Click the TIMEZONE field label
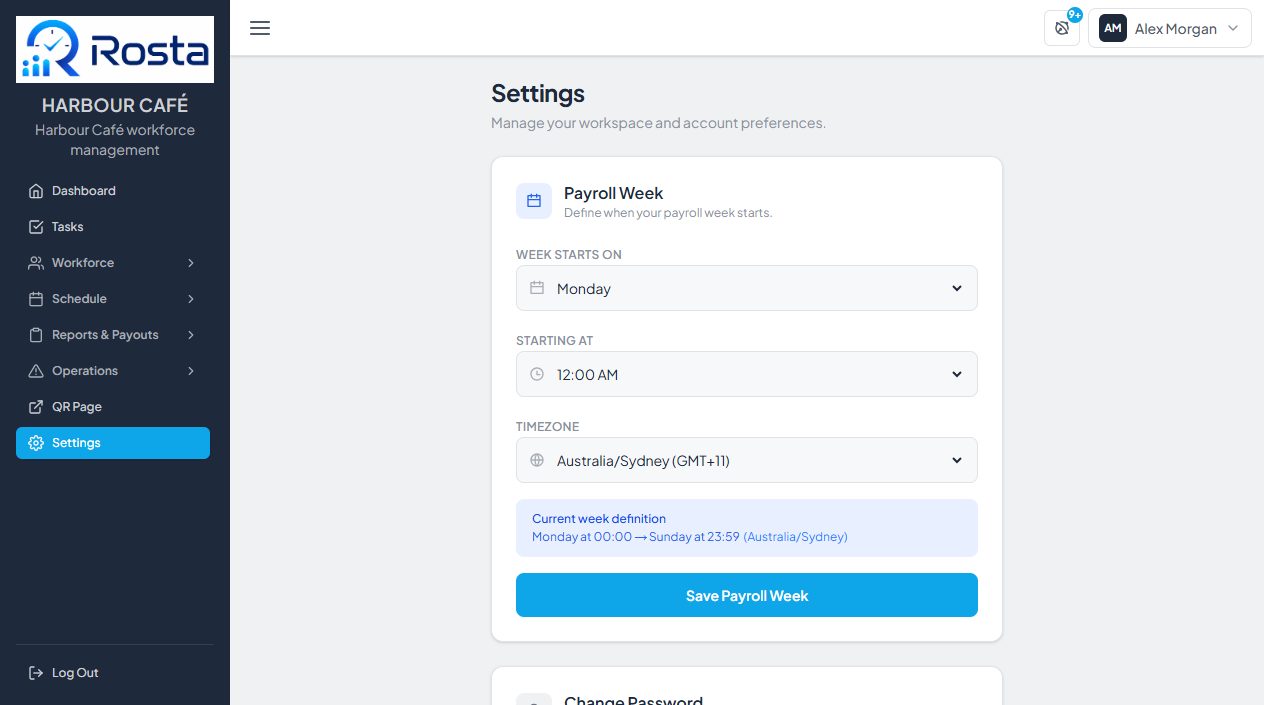Image resolution: width=1264 pixels, height=705 pixels. coord(548,427)
